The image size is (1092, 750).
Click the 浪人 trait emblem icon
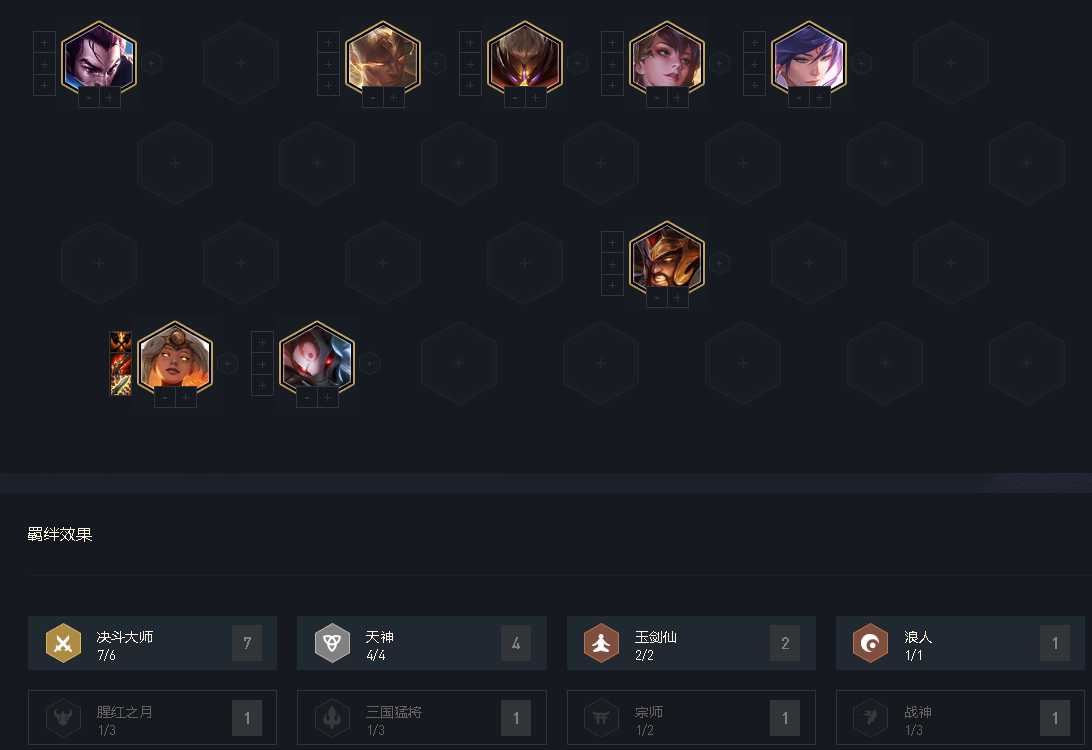click(870, 643)
